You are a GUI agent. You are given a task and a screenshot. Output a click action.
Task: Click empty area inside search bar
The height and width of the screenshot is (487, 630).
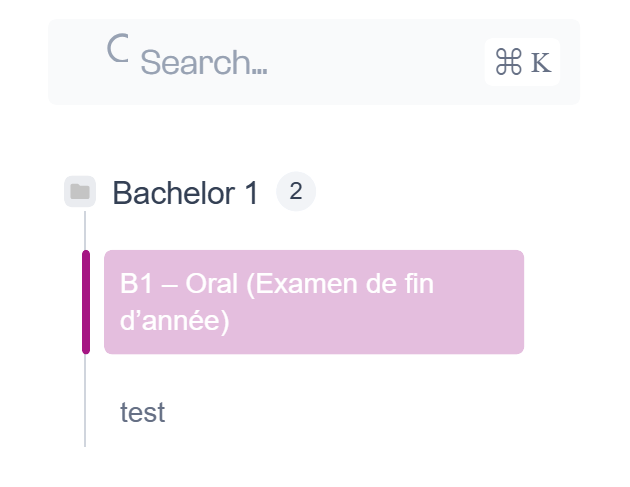pos(374,62)
